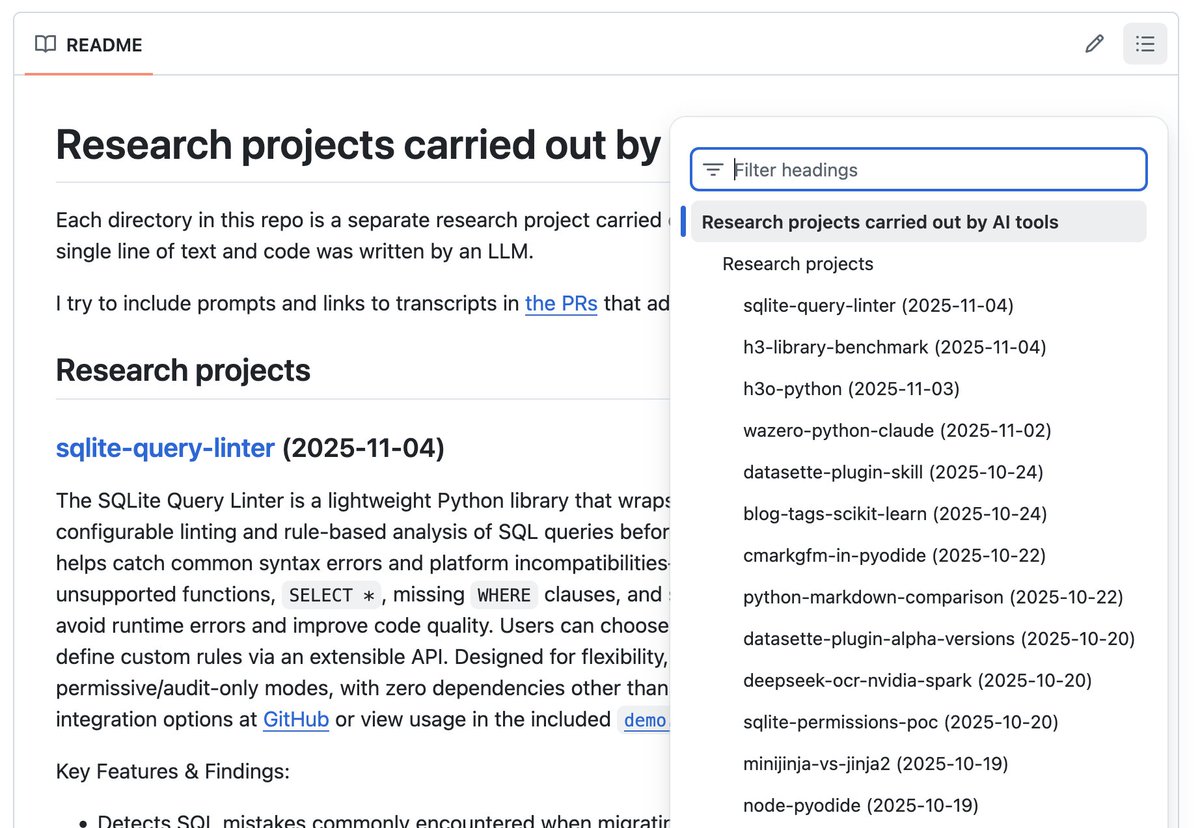This screenshot has width=1200, height=828.
Task: Click the outline list icon
Action: click(1144, 43)
